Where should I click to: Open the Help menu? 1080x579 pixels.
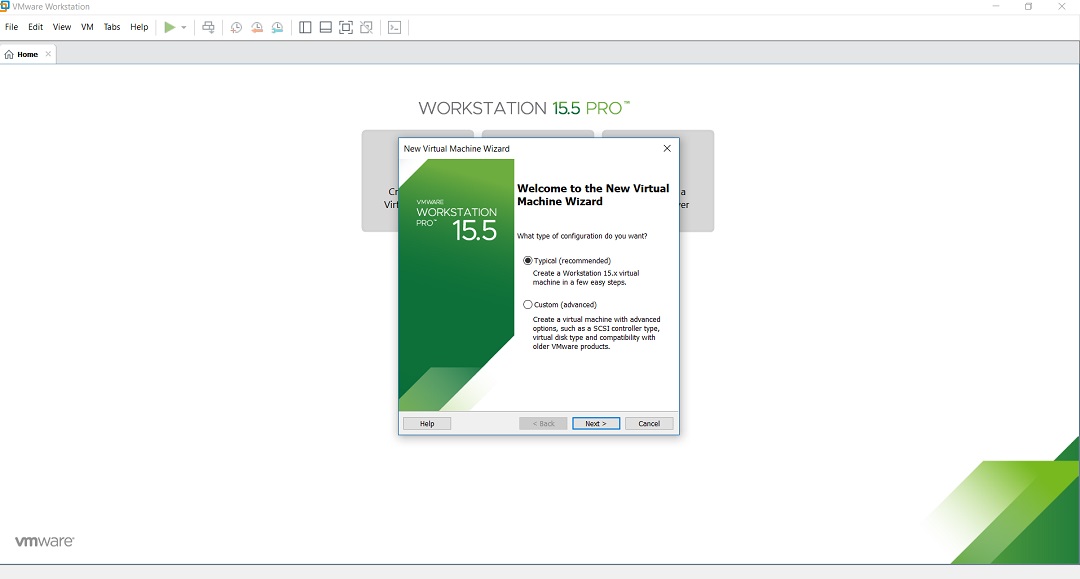139,27
